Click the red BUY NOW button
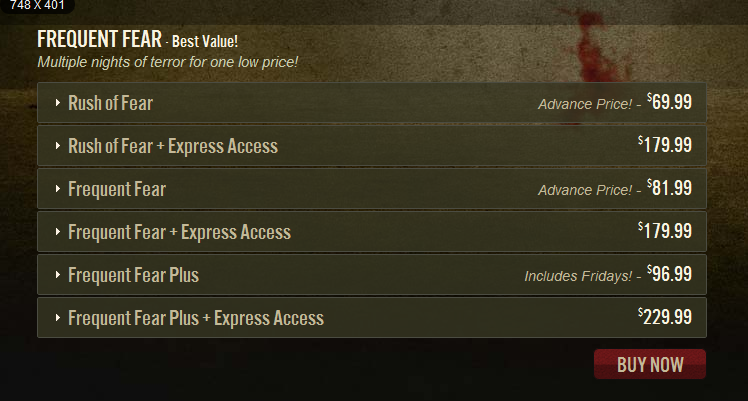This screenshot has height=401, width=748. tap(650, 364)
